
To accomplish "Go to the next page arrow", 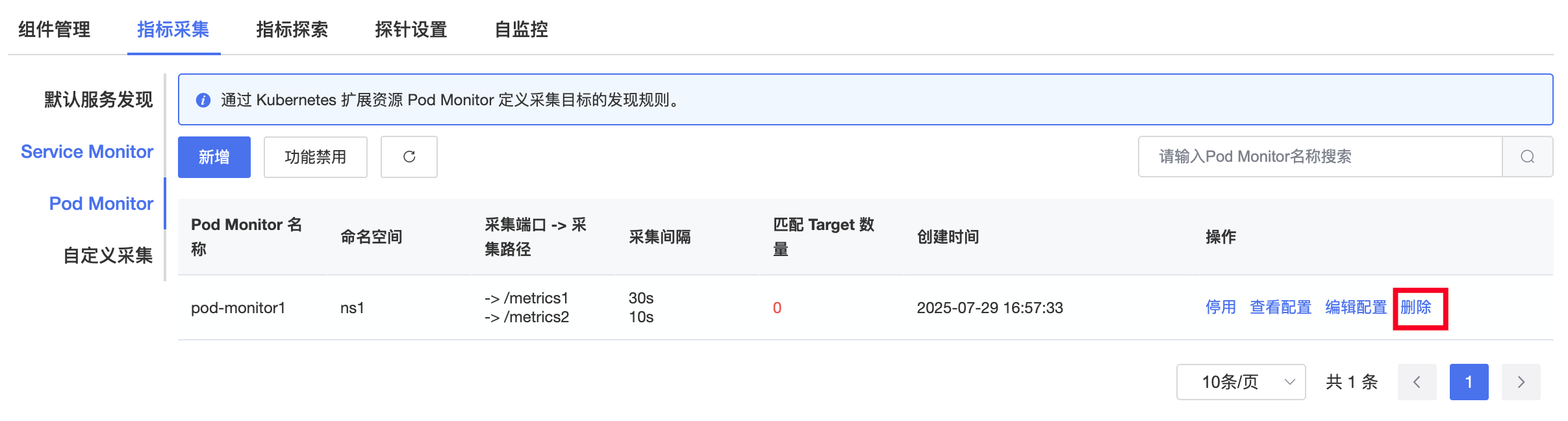I will tap(1521, 382).
